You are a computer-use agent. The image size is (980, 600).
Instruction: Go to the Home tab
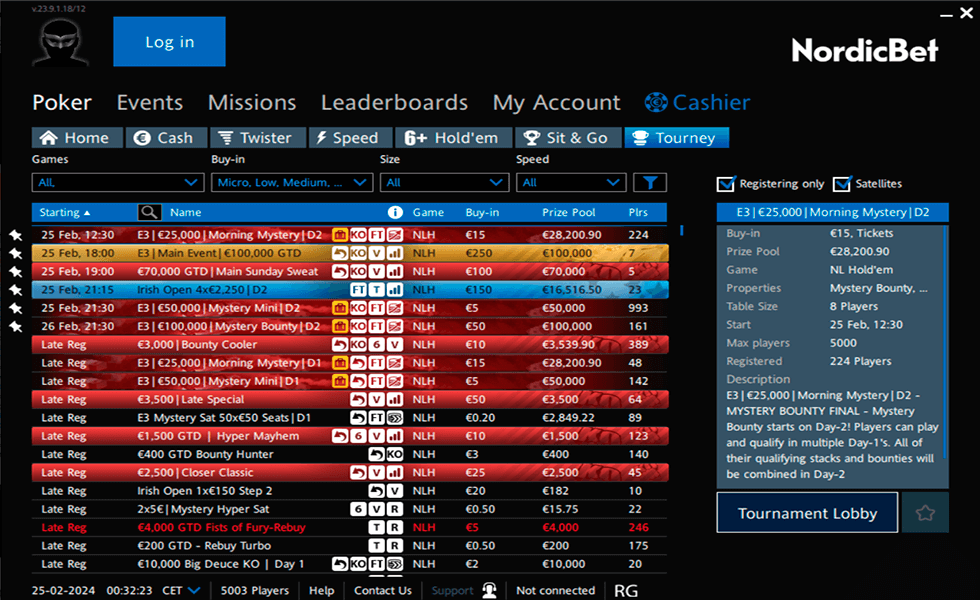tap(78, 138)
